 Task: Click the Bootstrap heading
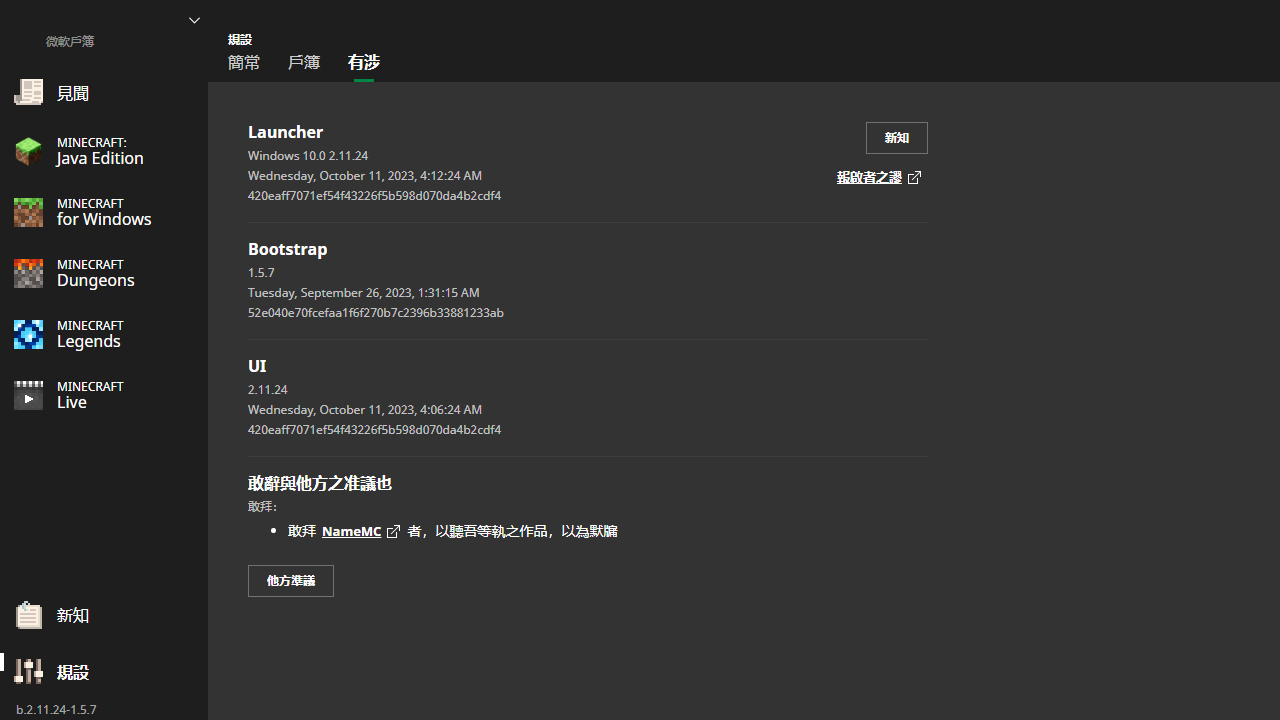[x=288, y=249]
